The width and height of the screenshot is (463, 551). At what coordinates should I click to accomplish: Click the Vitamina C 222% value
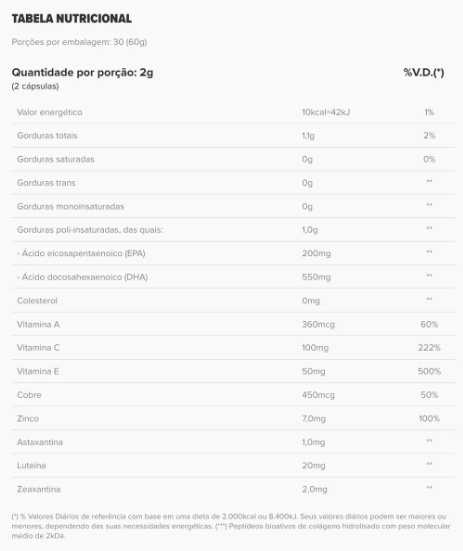pos(429,348)
